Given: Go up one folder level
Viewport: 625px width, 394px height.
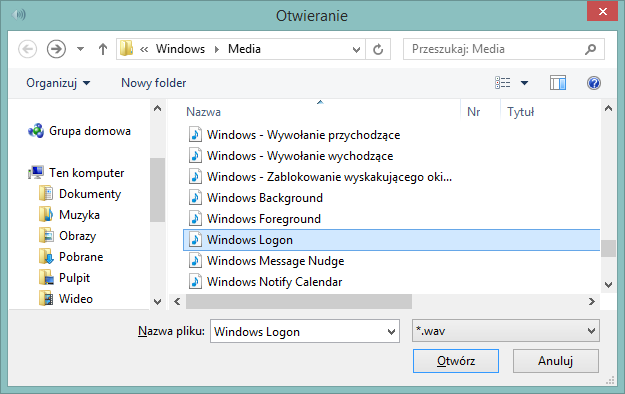Looking at the screenshot, I should coord(103,49).
